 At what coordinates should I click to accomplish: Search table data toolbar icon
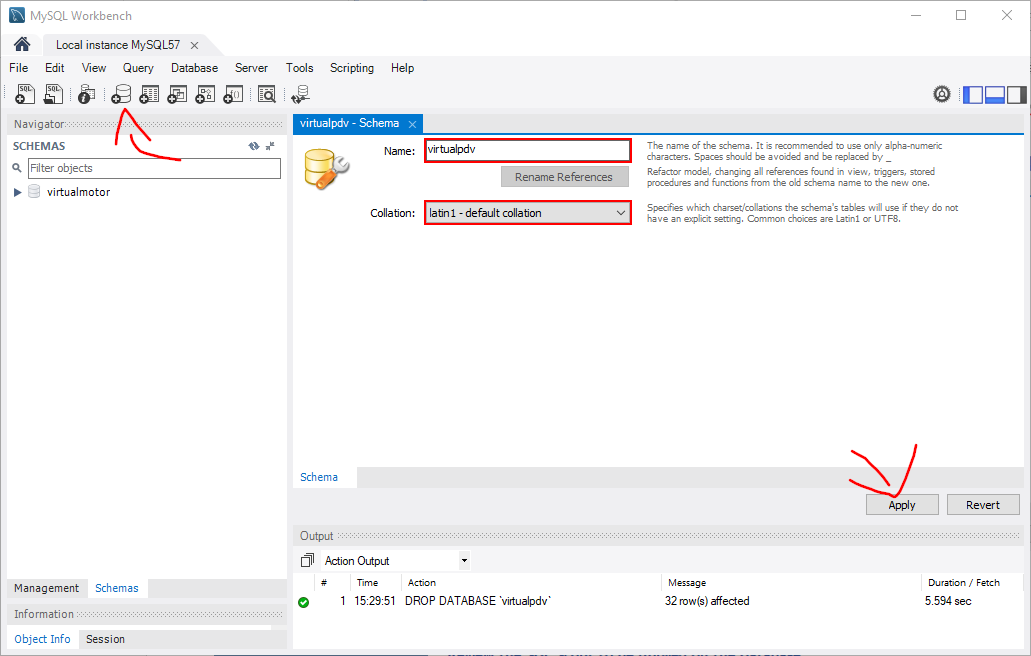pyautogui.click(x=266, y=94)
